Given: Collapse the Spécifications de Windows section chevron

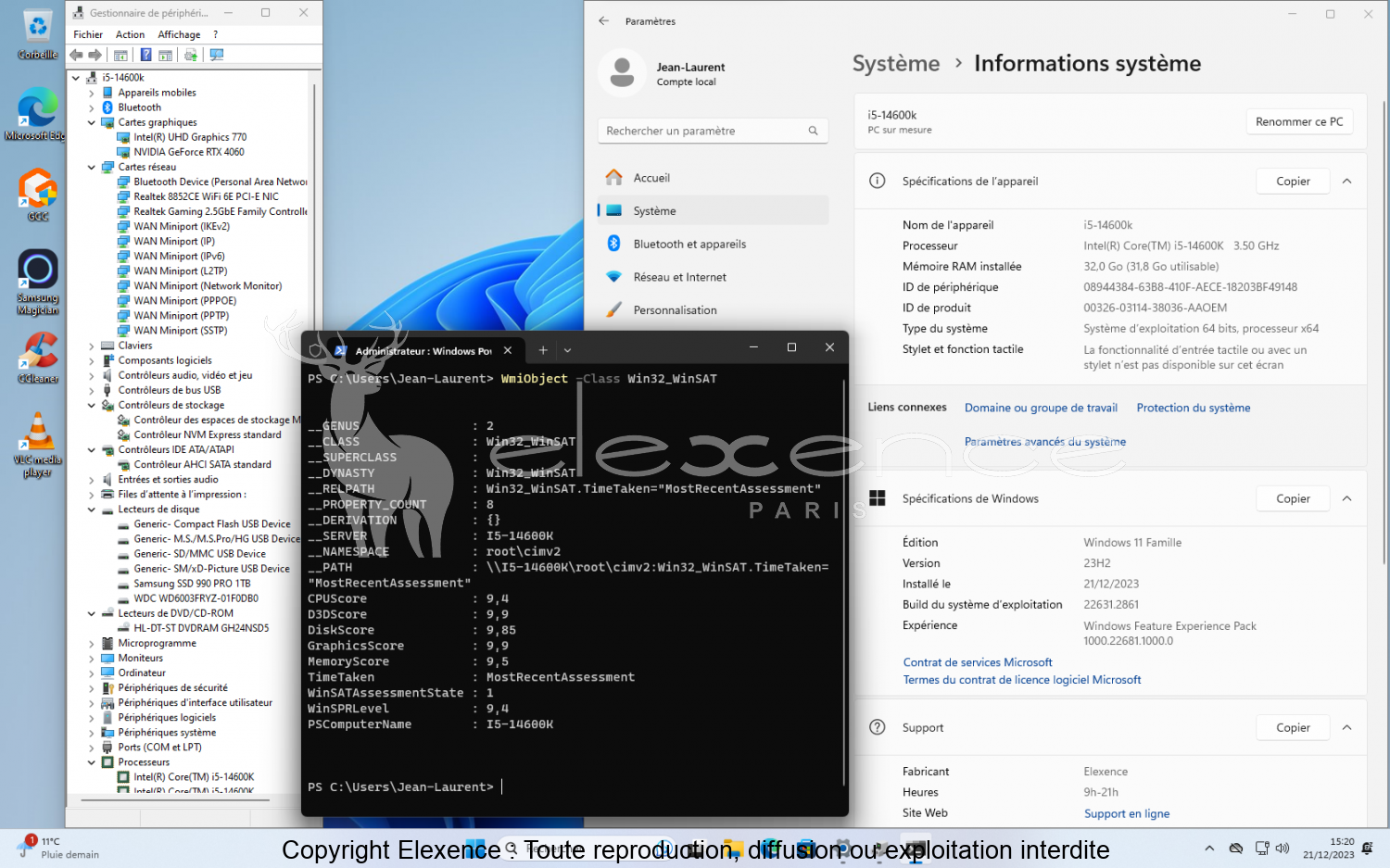Looking at the screenshot, I should pyautogui.click(x=1347, y=498).
